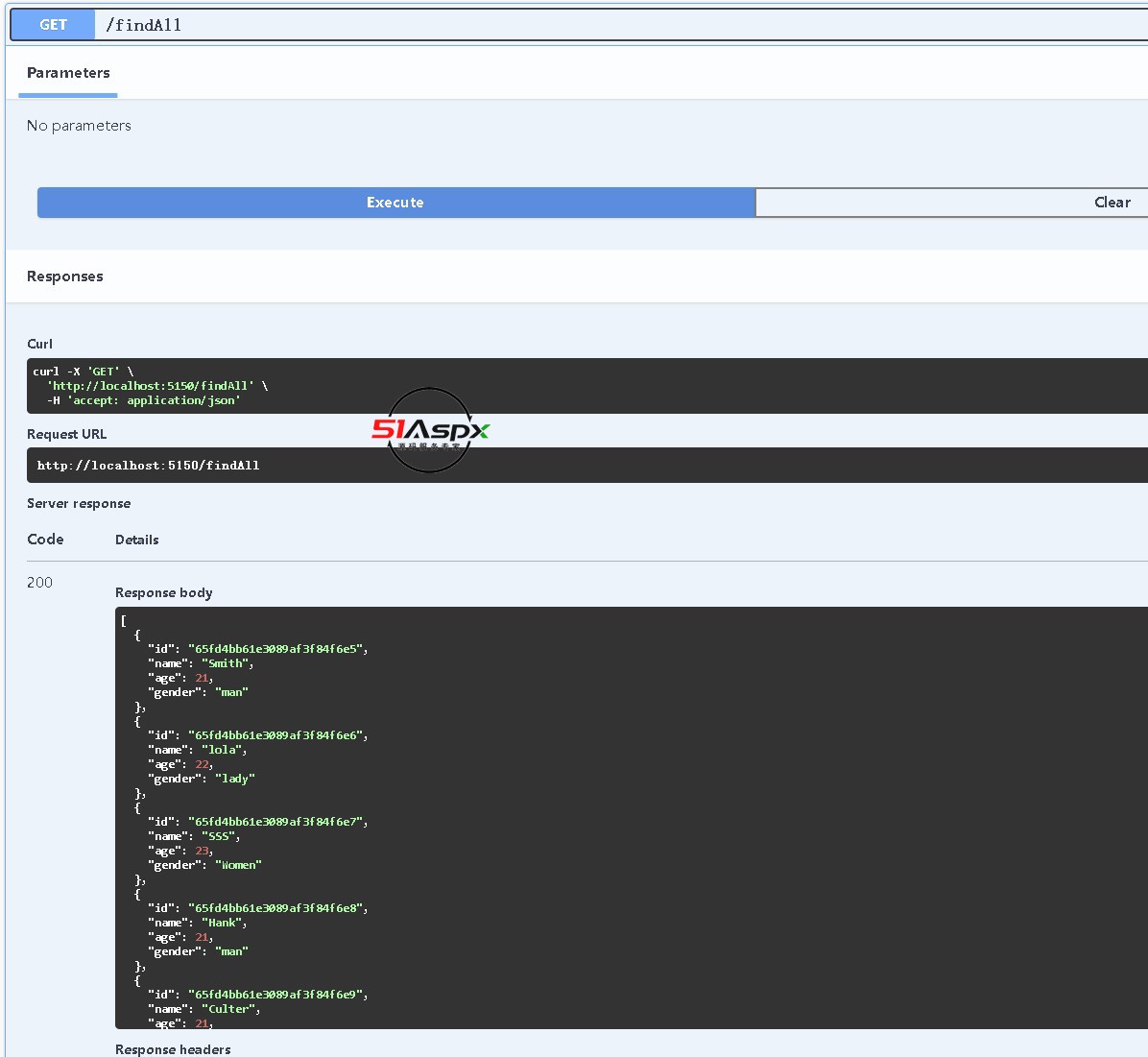Click the age value 22

pyautogui.click(x=203, y=765)
